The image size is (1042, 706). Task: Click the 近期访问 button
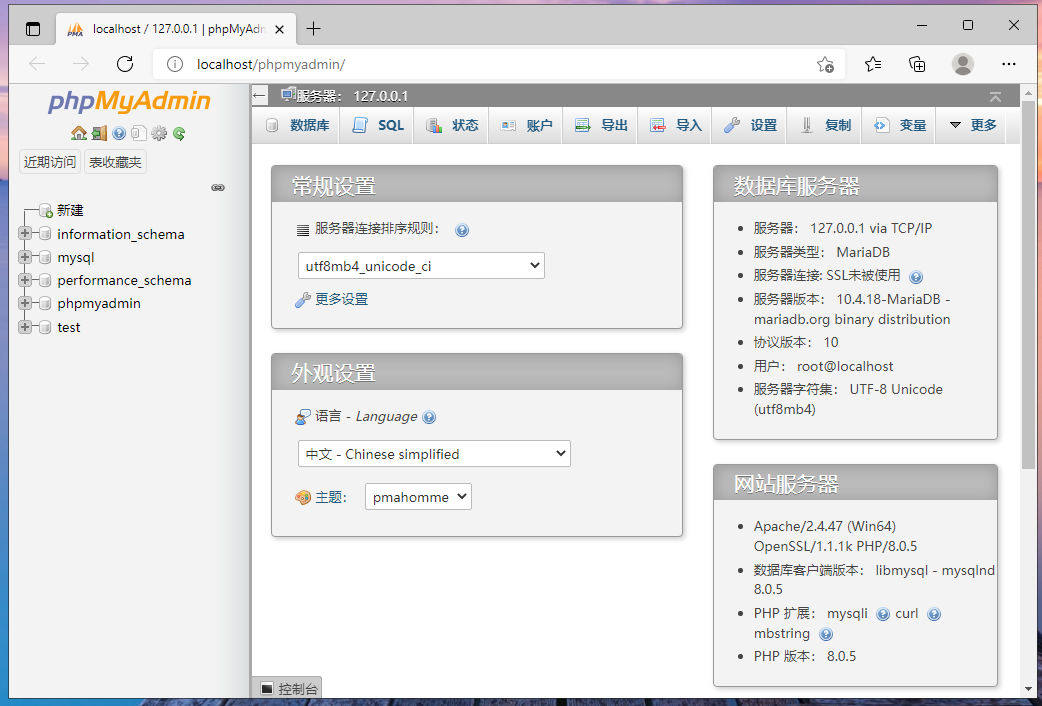50,162
